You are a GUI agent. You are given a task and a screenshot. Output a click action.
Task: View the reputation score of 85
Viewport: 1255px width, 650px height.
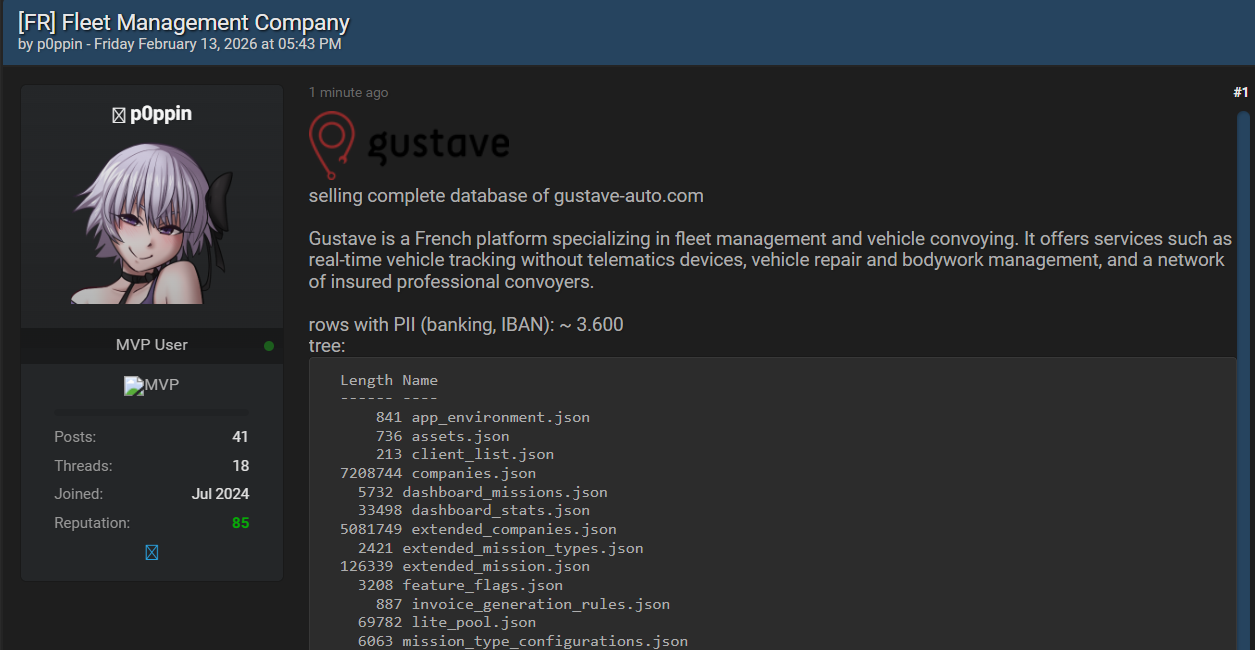click(240, 523)
